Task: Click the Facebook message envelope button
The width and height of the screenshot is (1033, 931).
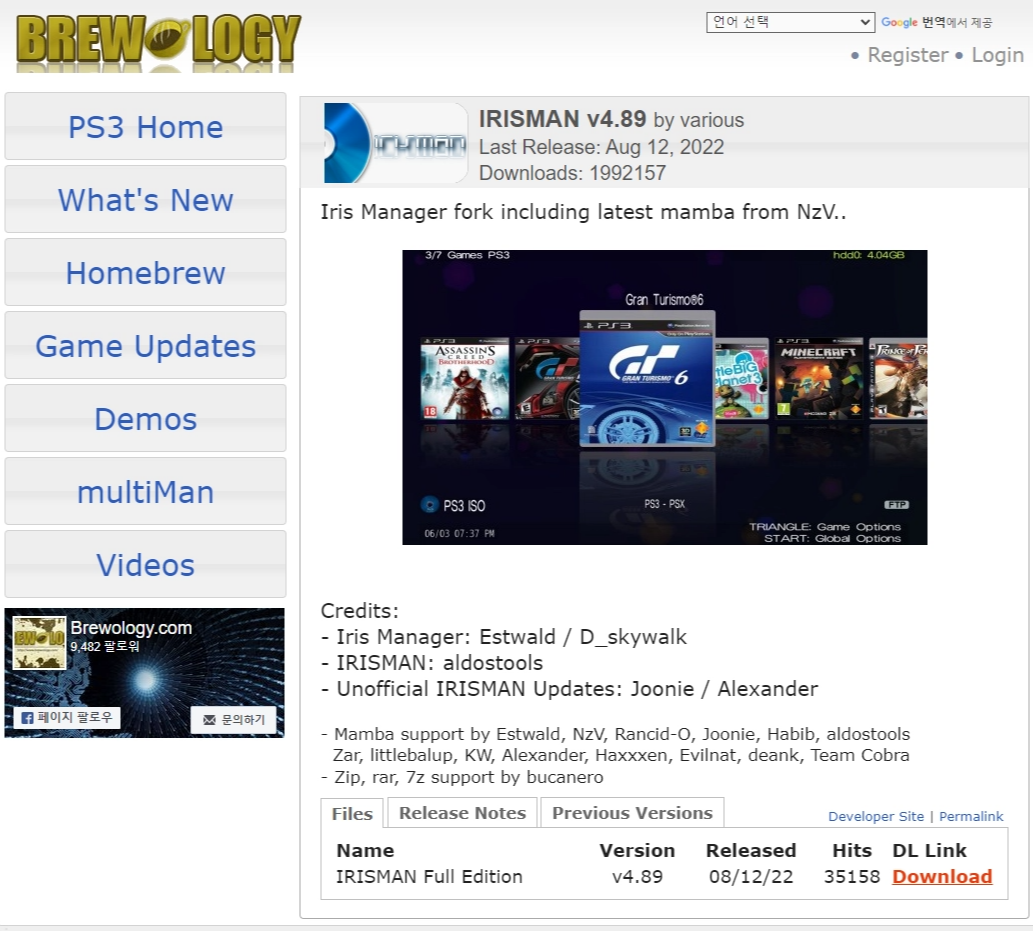Action: click(x=234, y=719)
